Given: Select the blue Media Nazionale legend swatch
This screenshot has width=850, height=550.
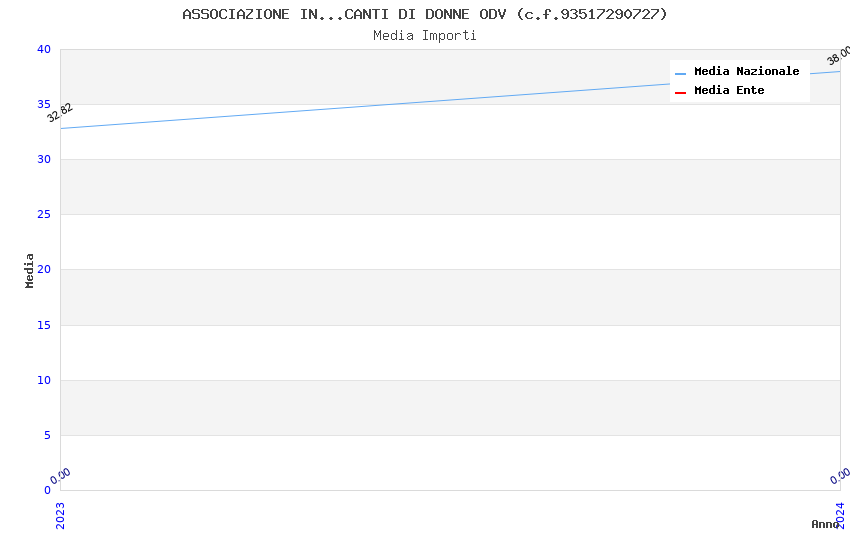Looking at the screenshot, I should (x=680, y=73).
